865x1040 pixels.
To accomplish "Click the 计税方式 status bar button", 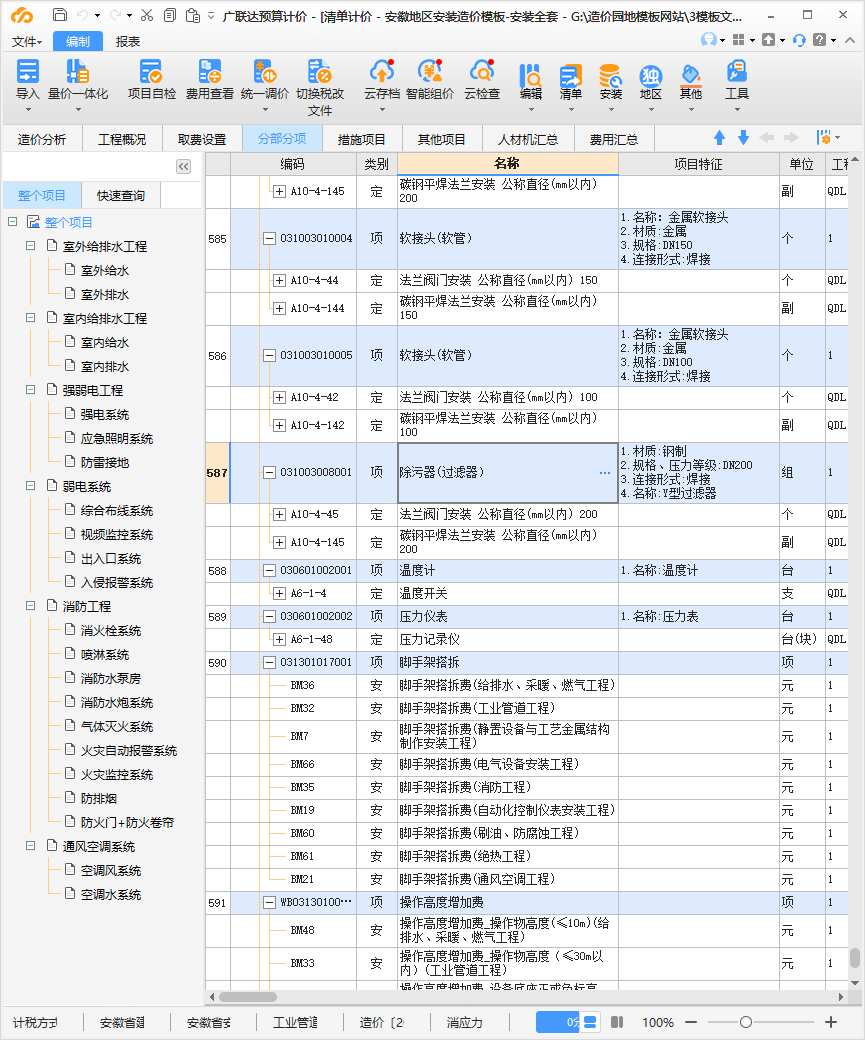I will (36, 1022).
